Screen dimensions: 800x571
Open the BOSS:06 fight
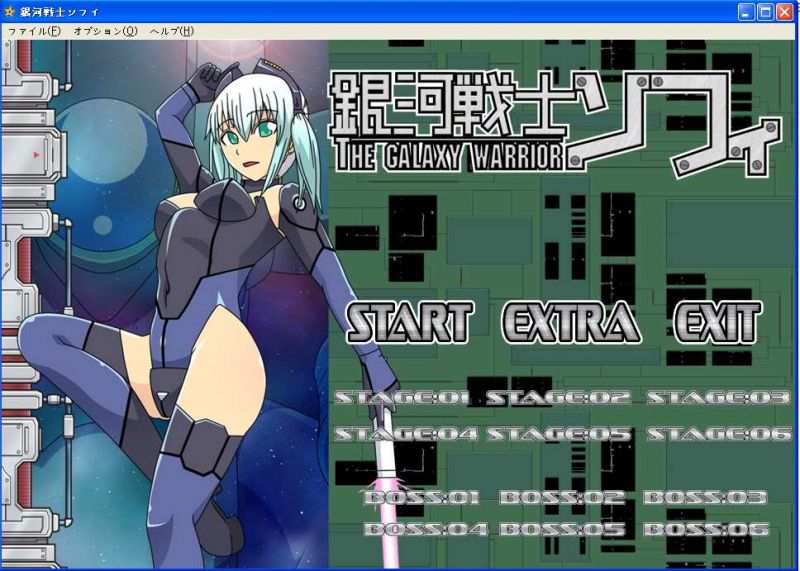point(706,529)
